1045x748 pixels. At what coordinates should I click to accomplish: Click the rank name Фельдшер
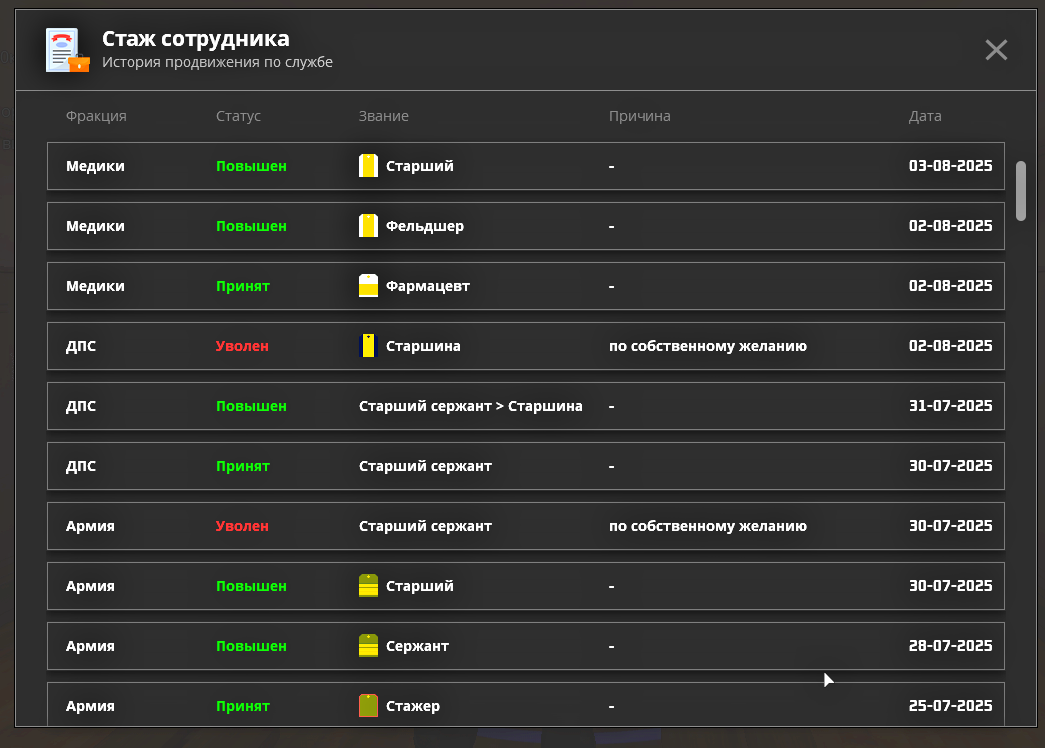tap(425, 226)
